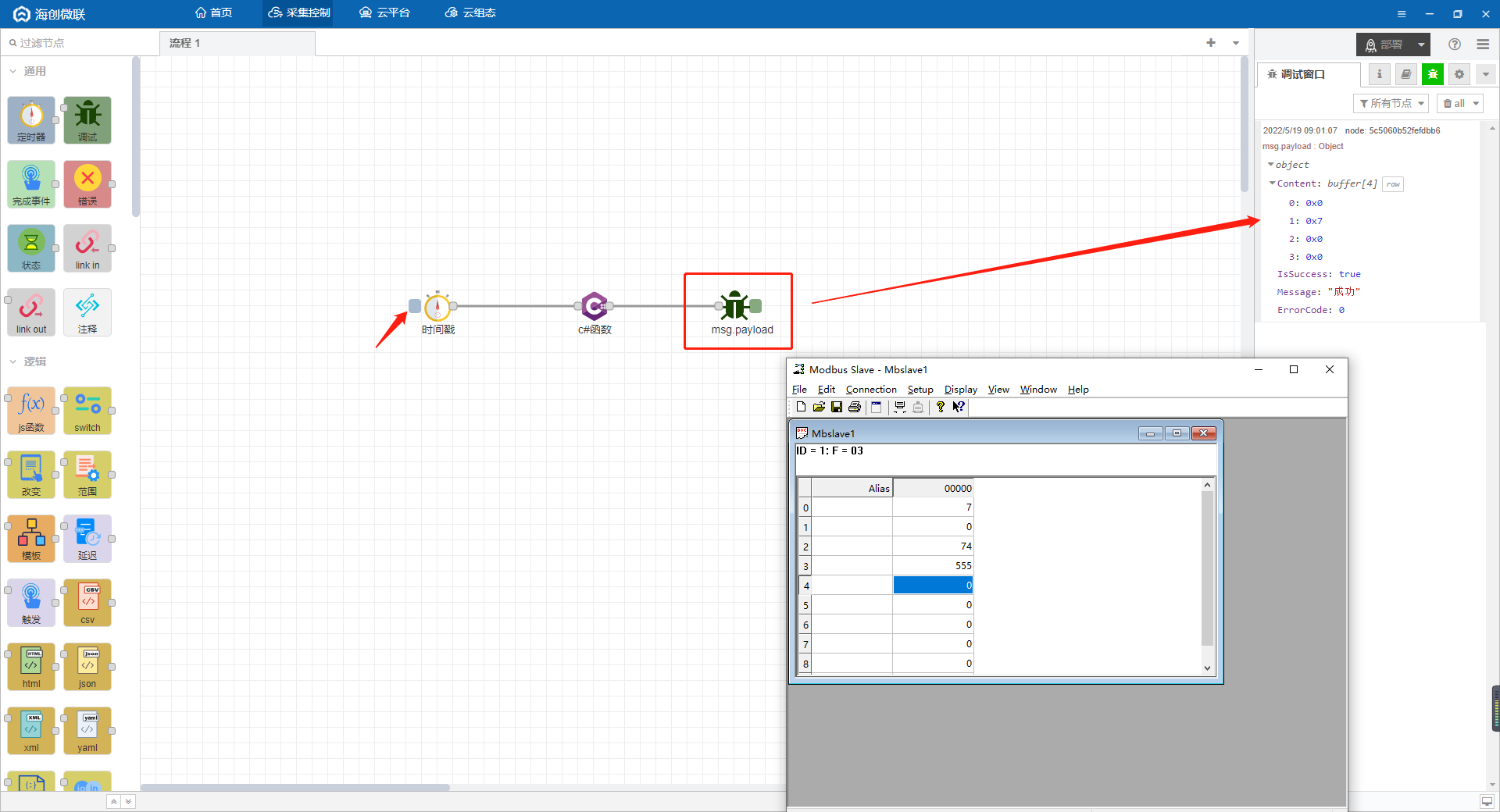
Task: Open the debug sidebar tab
Action: pos(1433,74)
